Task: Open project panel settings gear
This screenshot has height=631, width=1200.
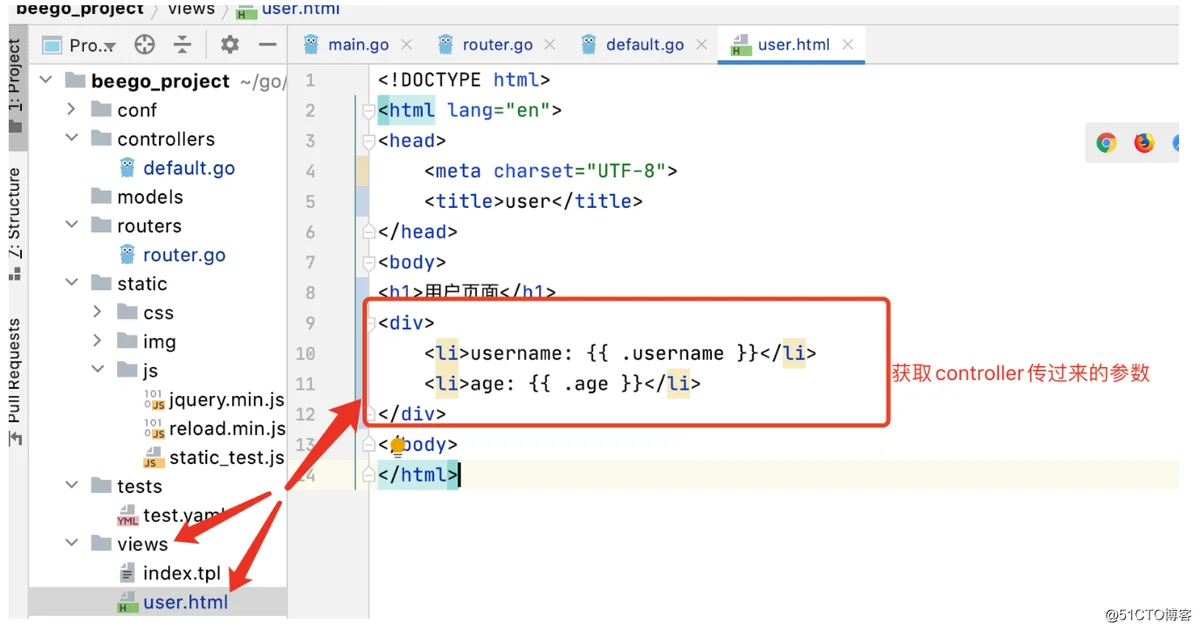Action: point(230,45)
